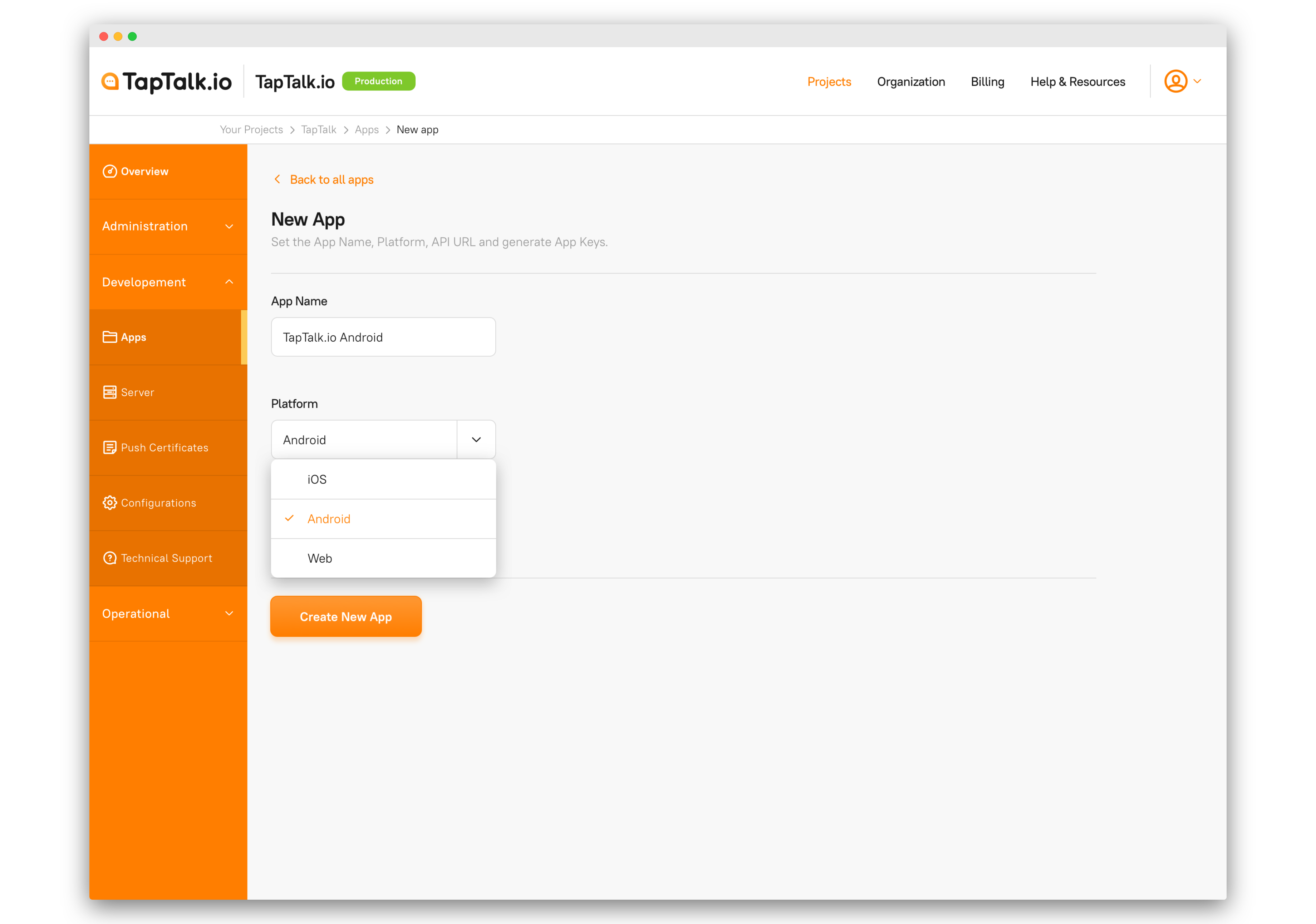The height and width of the screenshot is (924, 1316).
Task: Collapse the Developement section chevron
Action: coord(229,282)
